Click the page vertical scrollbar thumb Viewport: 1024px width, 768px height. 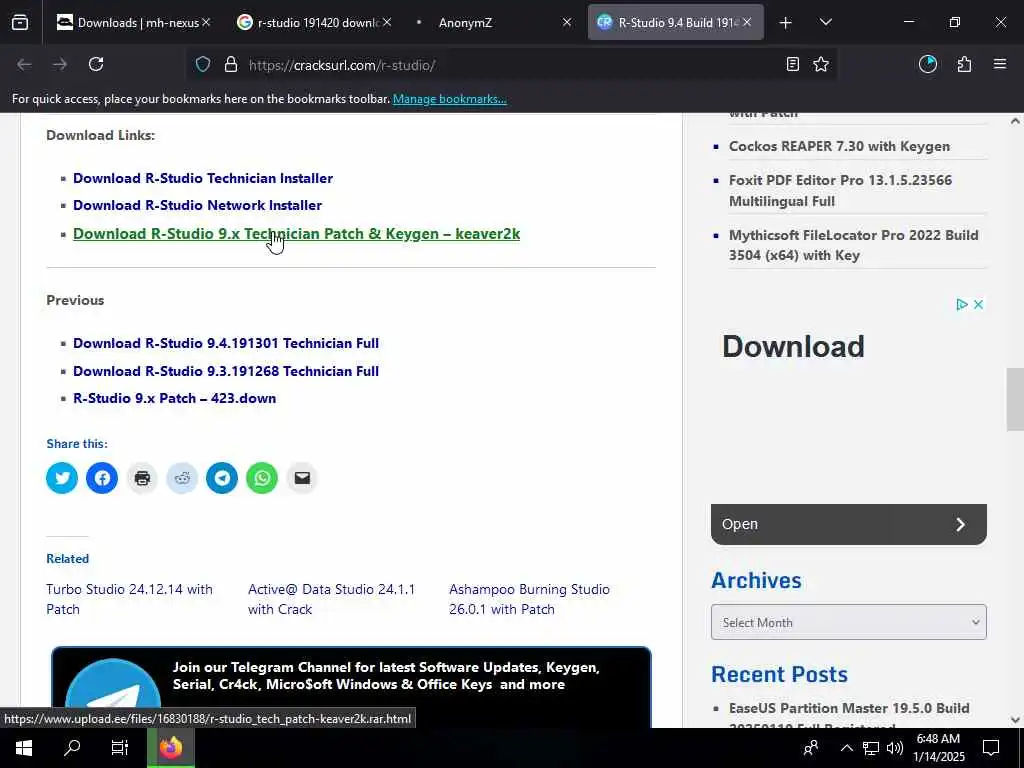pos(1015,400)
